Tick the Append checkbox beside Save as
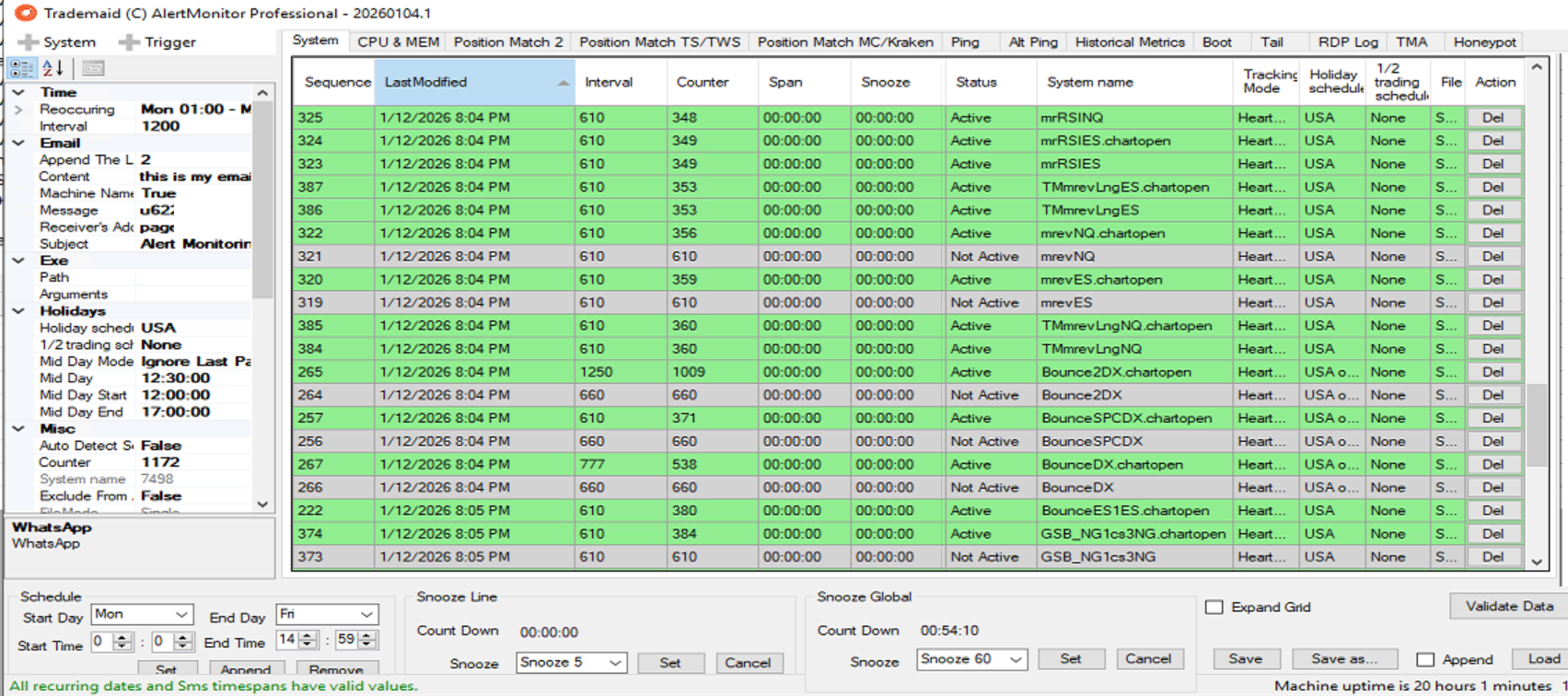Screen dimensions: 1568x696 pos(1425,659)
